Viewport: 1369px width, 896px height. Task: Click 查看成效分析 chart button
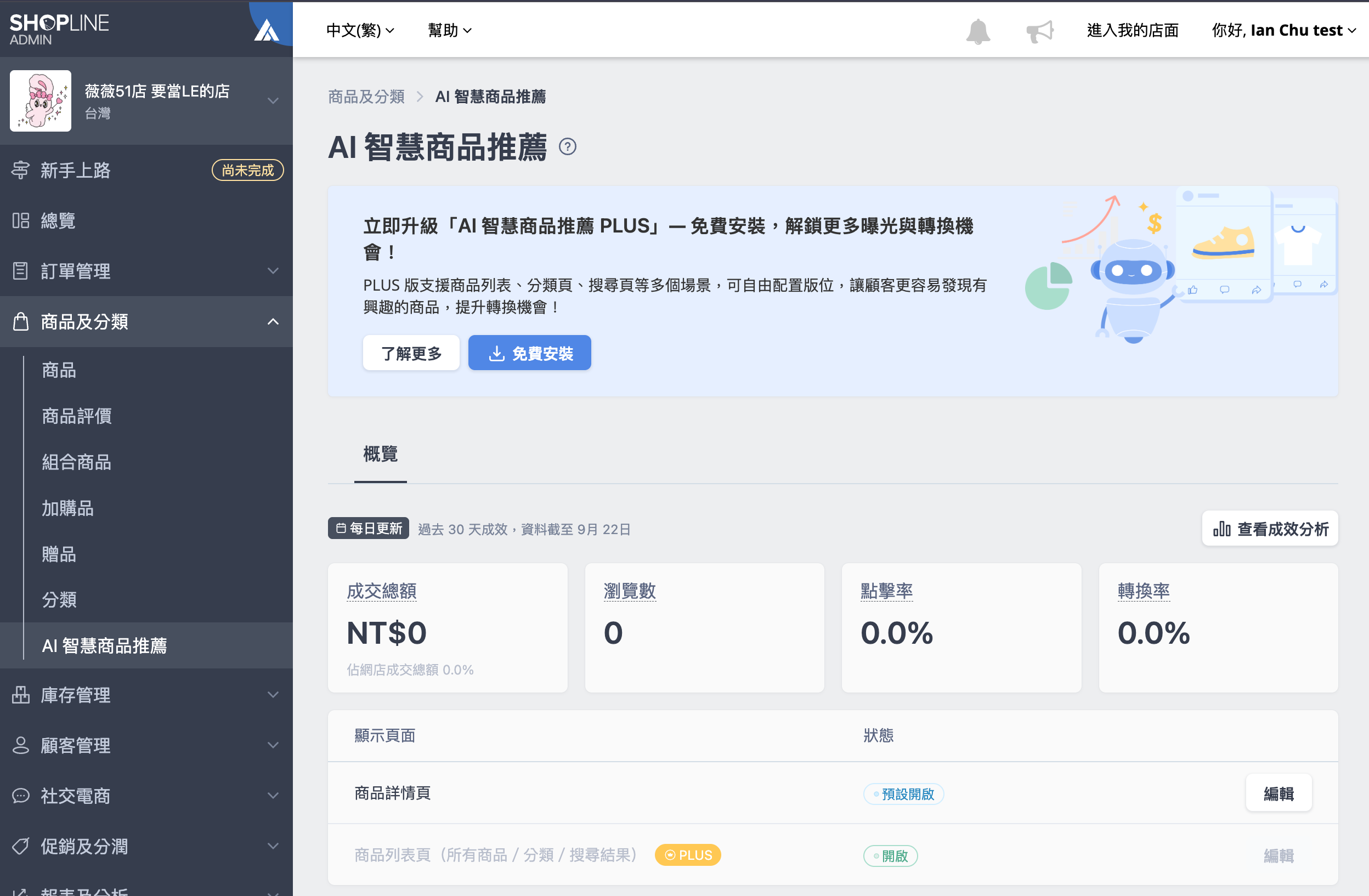coord(1270,529)
